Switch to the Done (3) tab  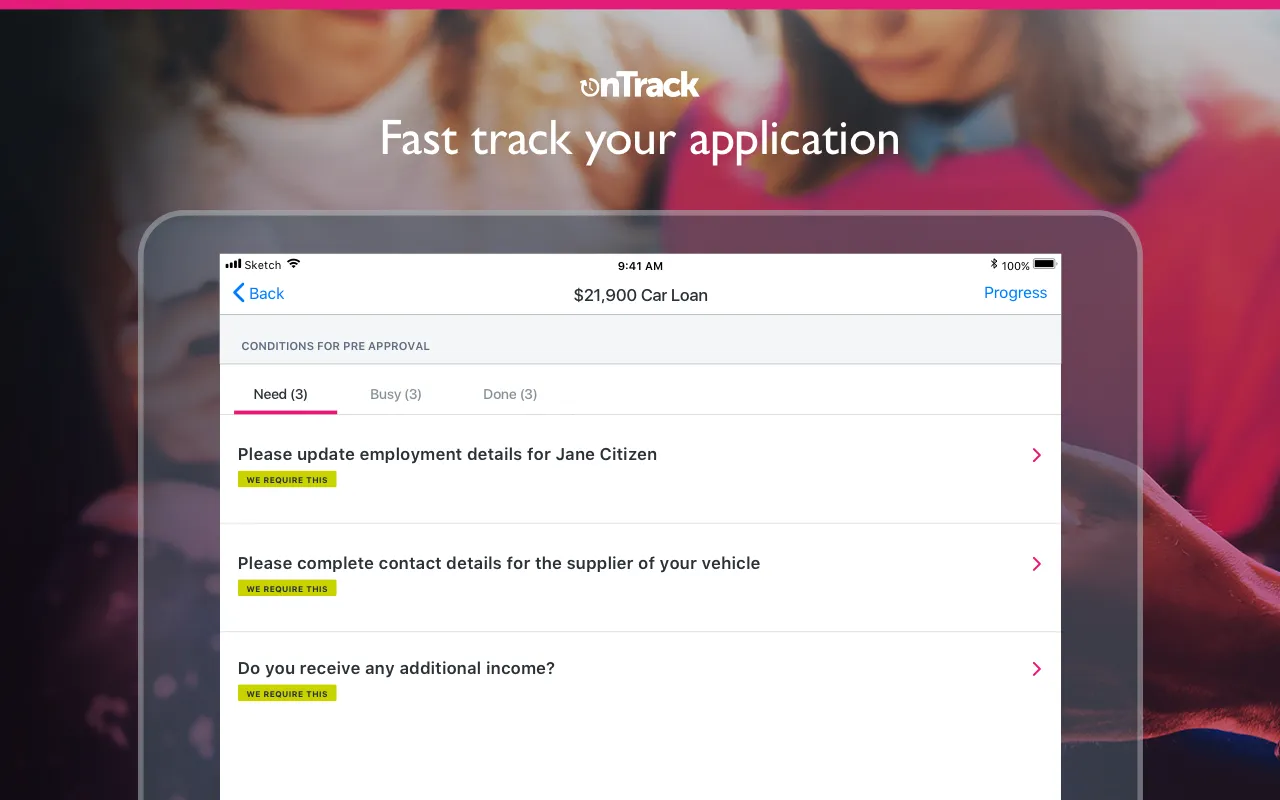click(510, 394)
